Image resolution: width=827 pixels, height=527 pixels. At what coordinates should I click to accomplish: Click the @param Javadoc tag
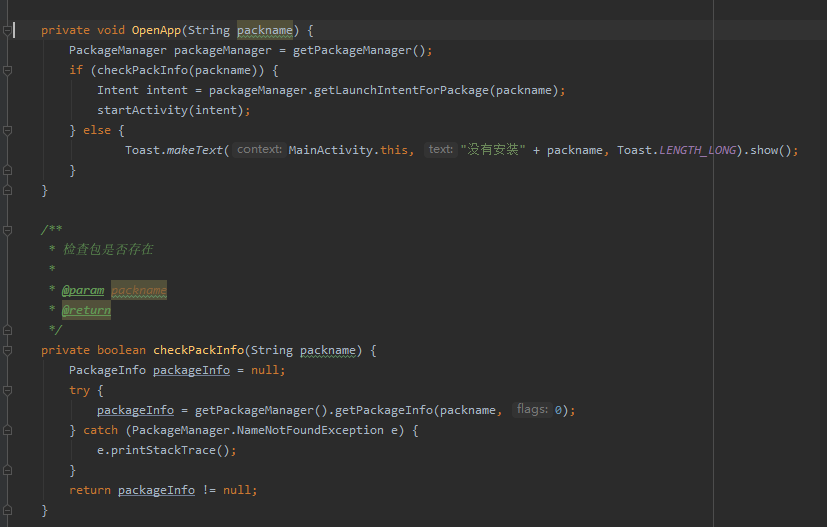83,290
